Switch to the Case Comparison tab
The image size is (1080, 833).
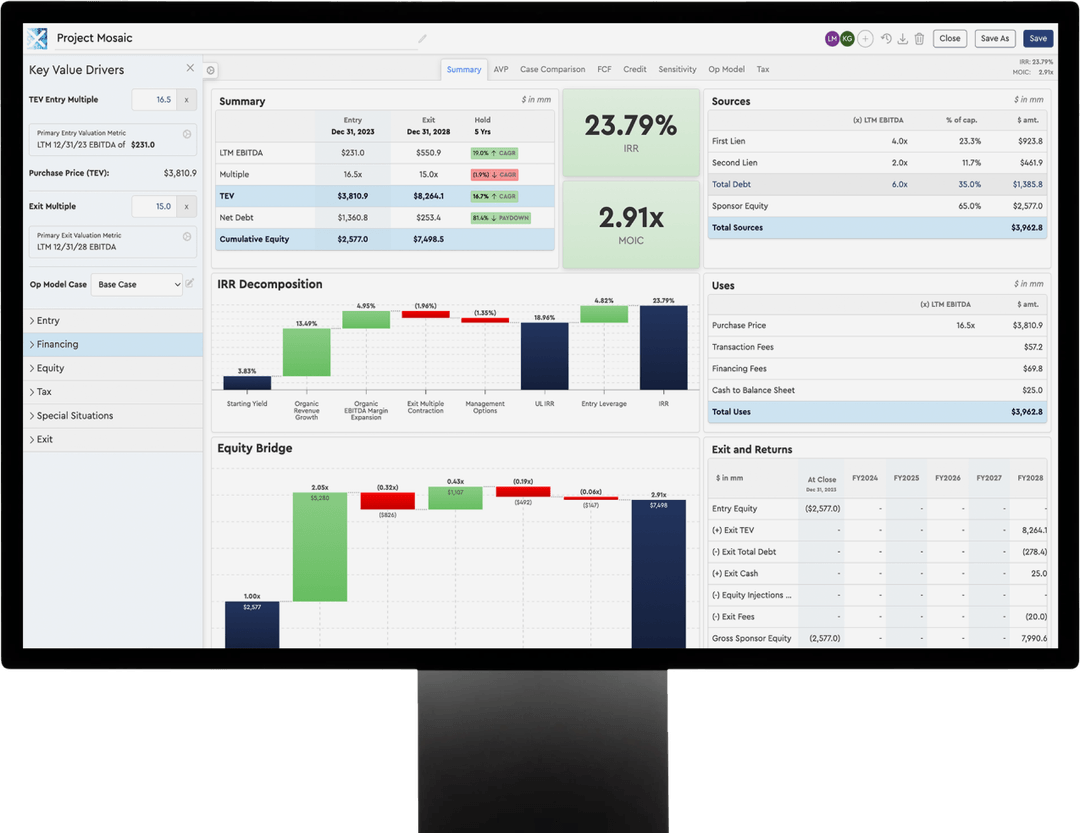coord(552,70)
